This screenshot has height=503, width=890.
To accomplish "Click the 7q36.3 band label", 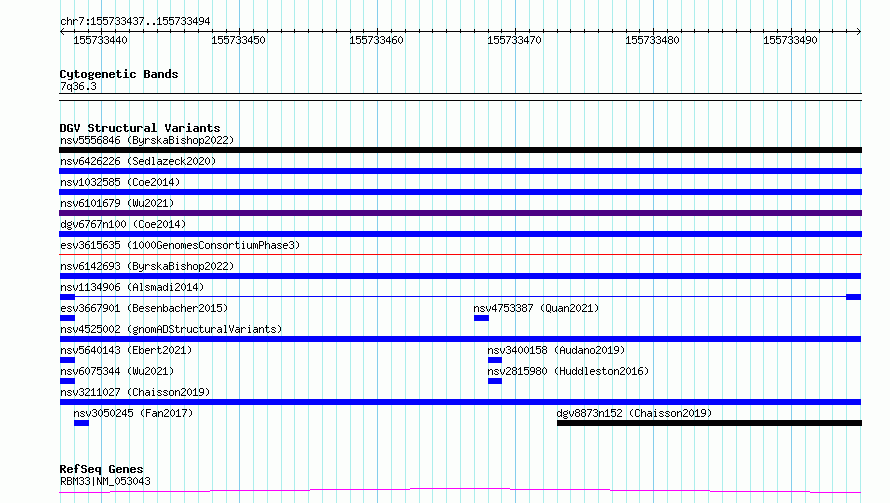I will click(78, 86).
